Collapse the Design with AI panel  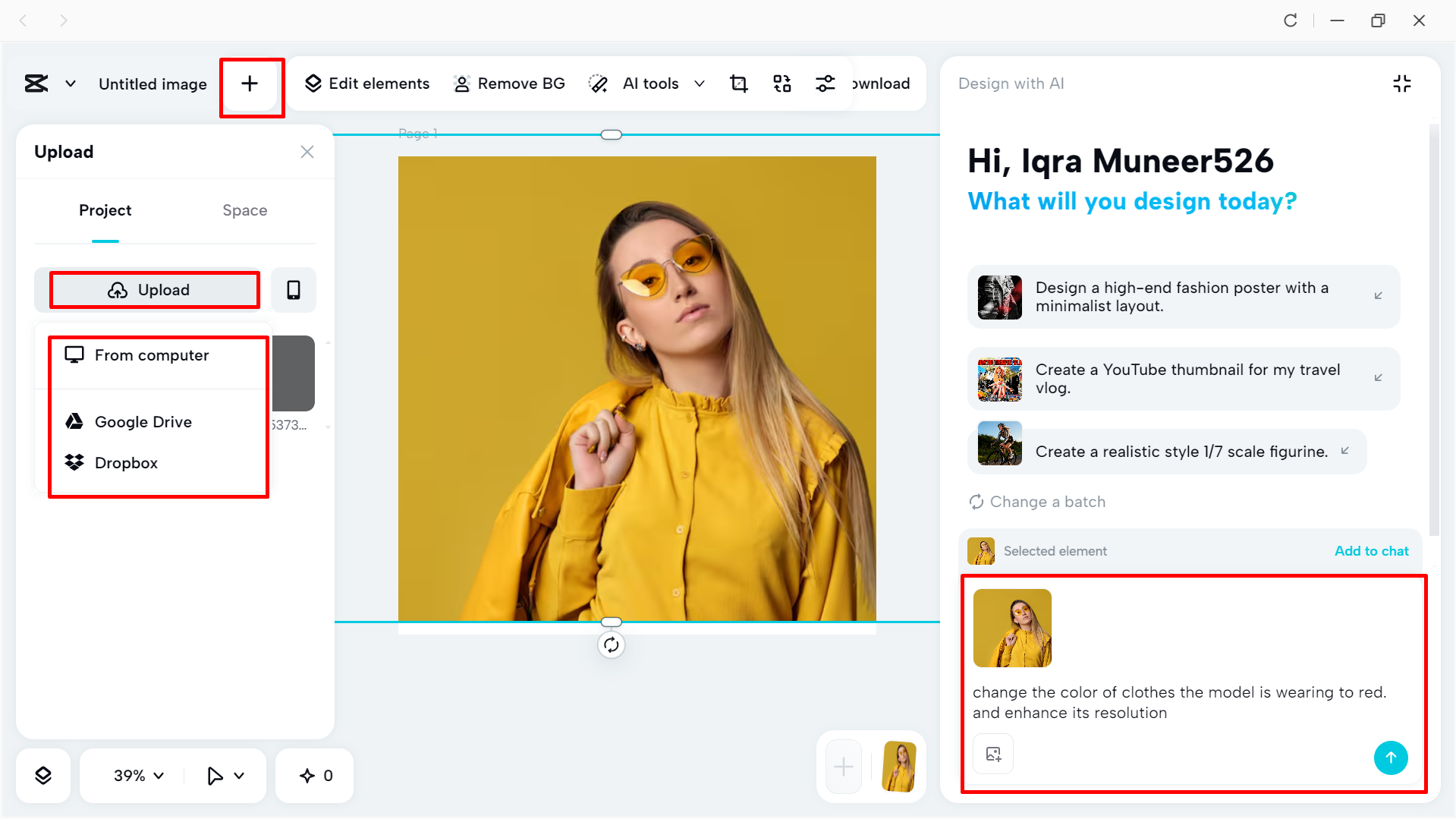coord(1401,83)
